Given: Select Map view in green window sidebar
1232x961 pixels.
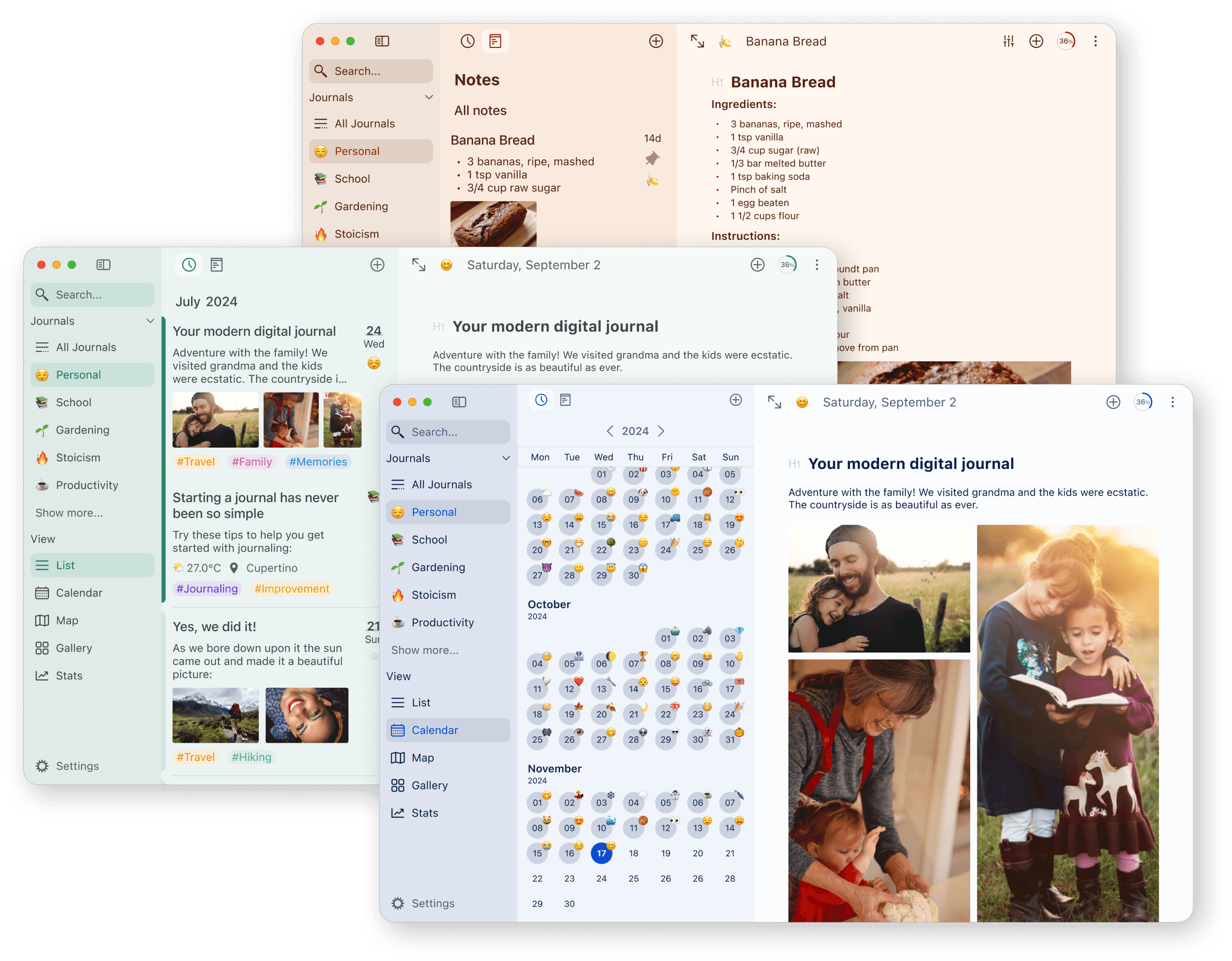Looking at the screenshot, I should 67,620.
